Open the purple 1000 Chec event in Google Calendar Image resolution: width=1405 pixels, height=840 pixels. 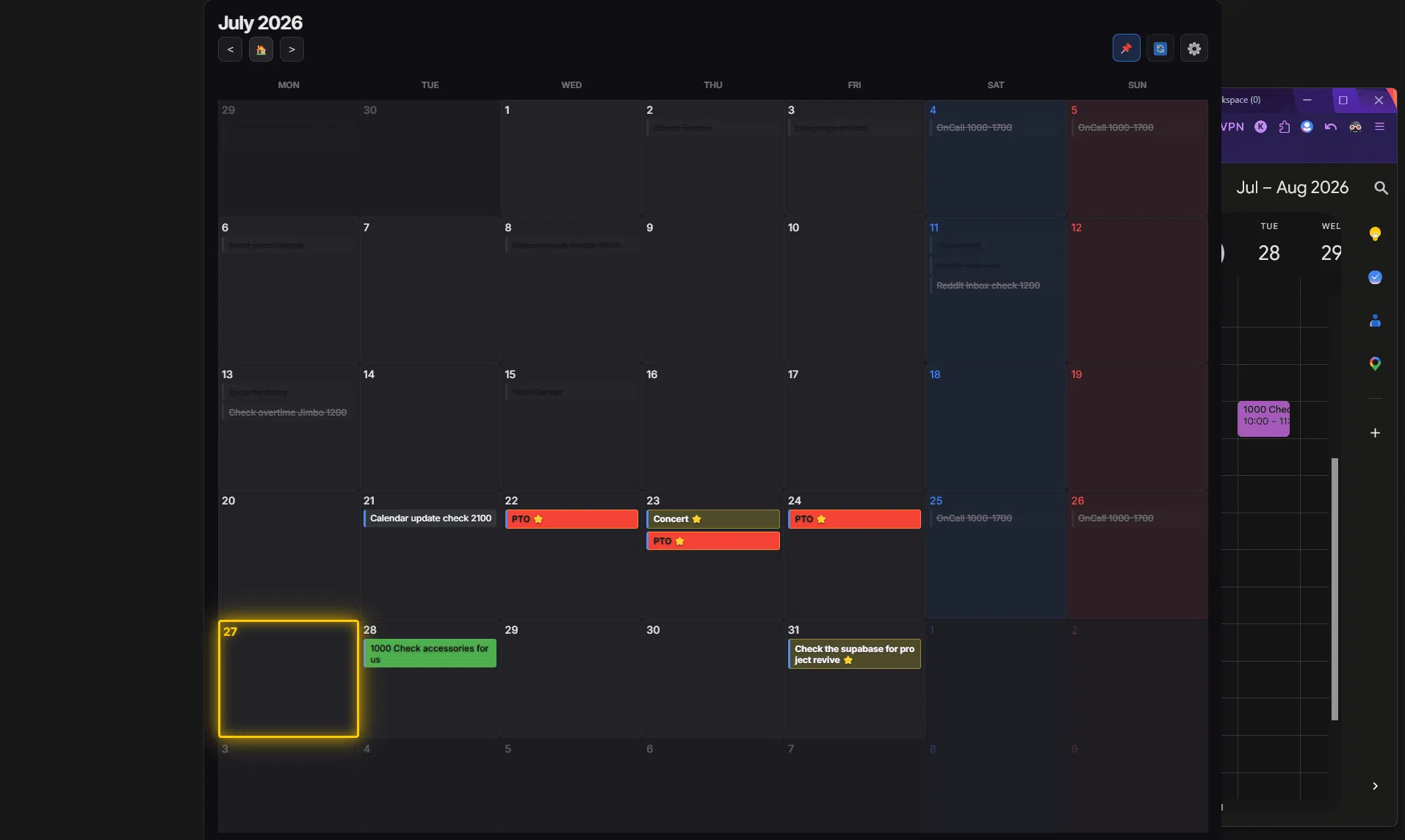pyautogui.click(x=1263, y=419)
